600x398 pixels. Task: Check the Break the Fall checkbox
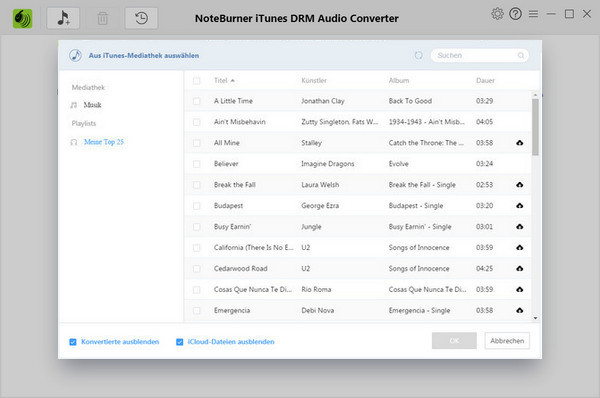point(196,185)
